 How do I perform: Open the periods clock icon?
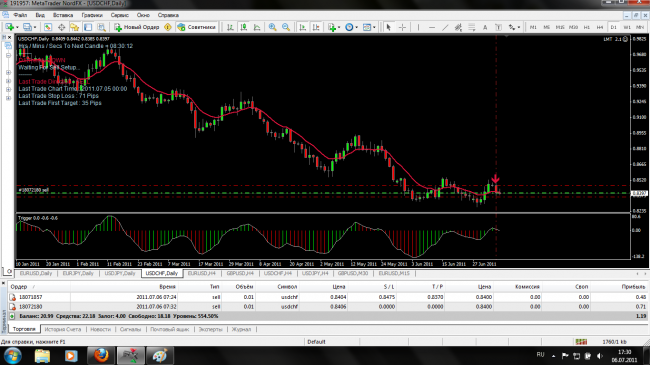(x=349, y=27)
